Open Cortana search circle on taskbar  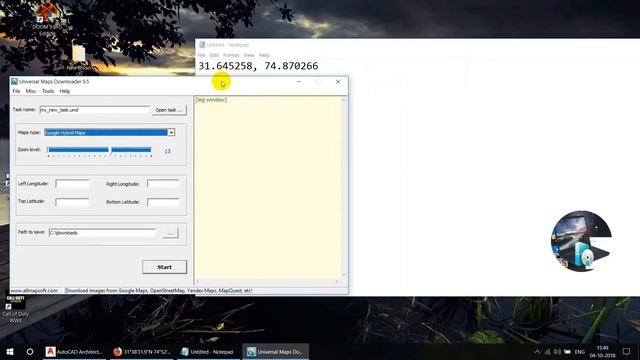(x=30, y=351)
